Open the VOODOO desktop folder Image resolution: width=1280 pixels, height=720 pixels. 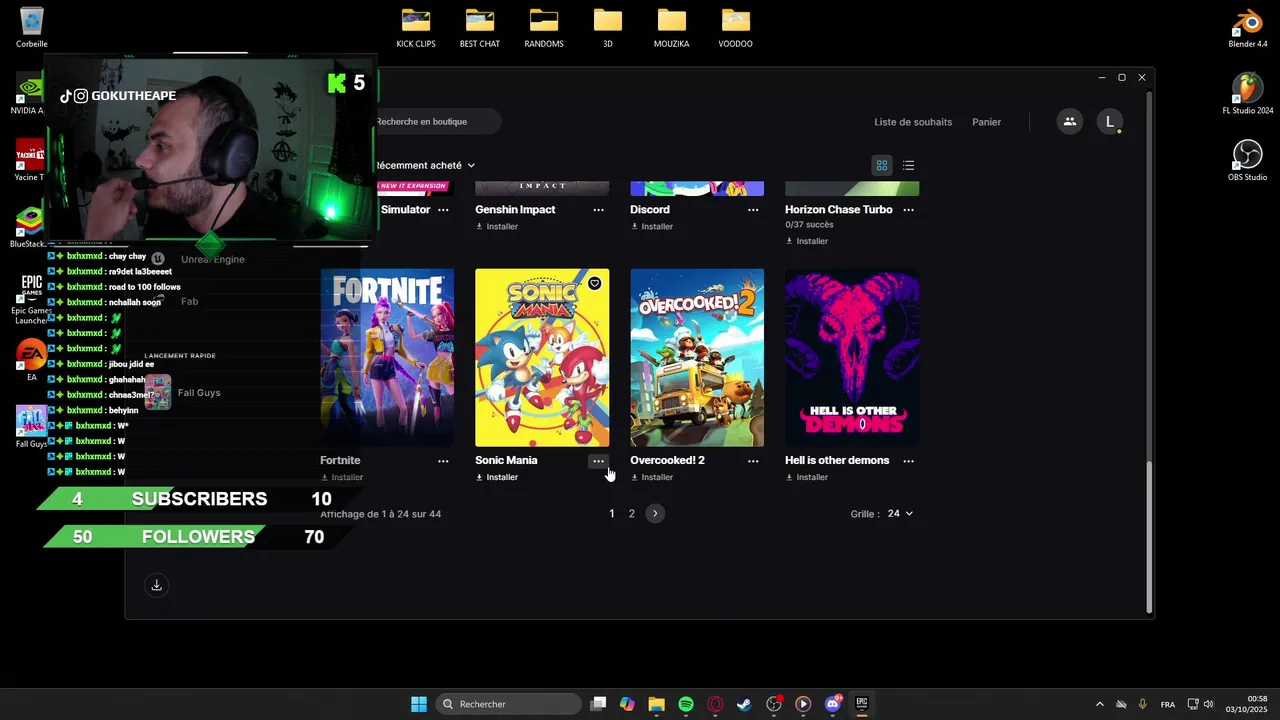(x=736, y=27)
